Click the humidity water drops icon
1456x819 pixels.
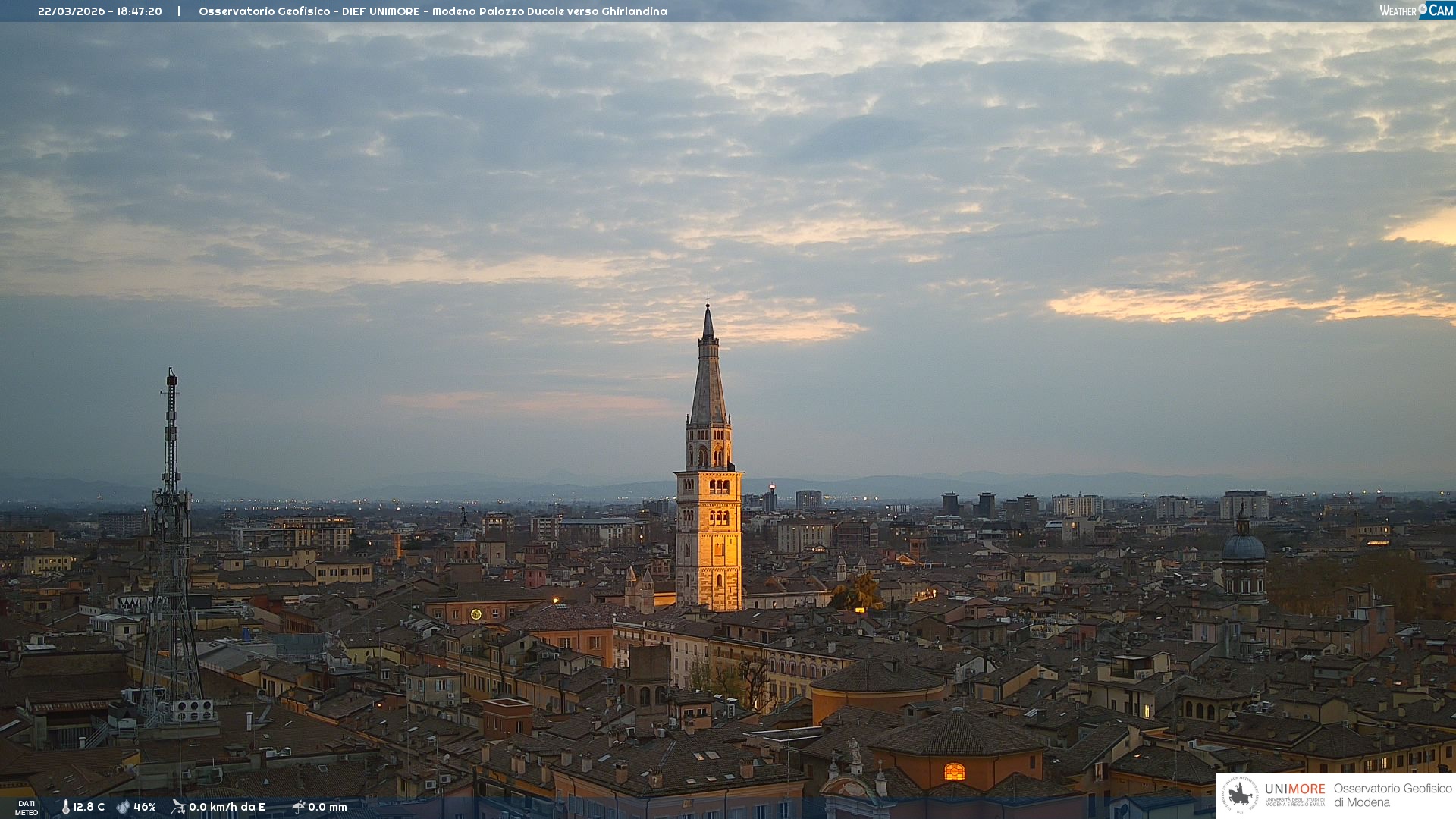(x=123, y=807)
